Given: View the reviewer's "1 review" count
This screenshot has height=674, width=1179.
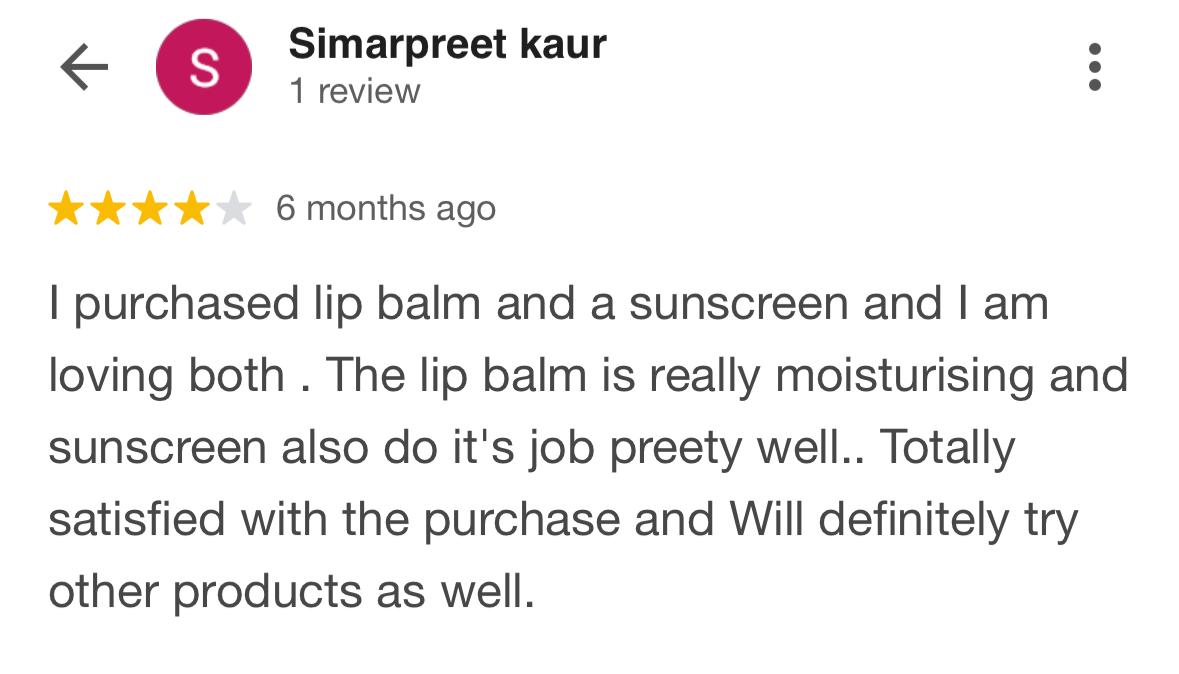Looking at the screenshot, I should [355, 92].
